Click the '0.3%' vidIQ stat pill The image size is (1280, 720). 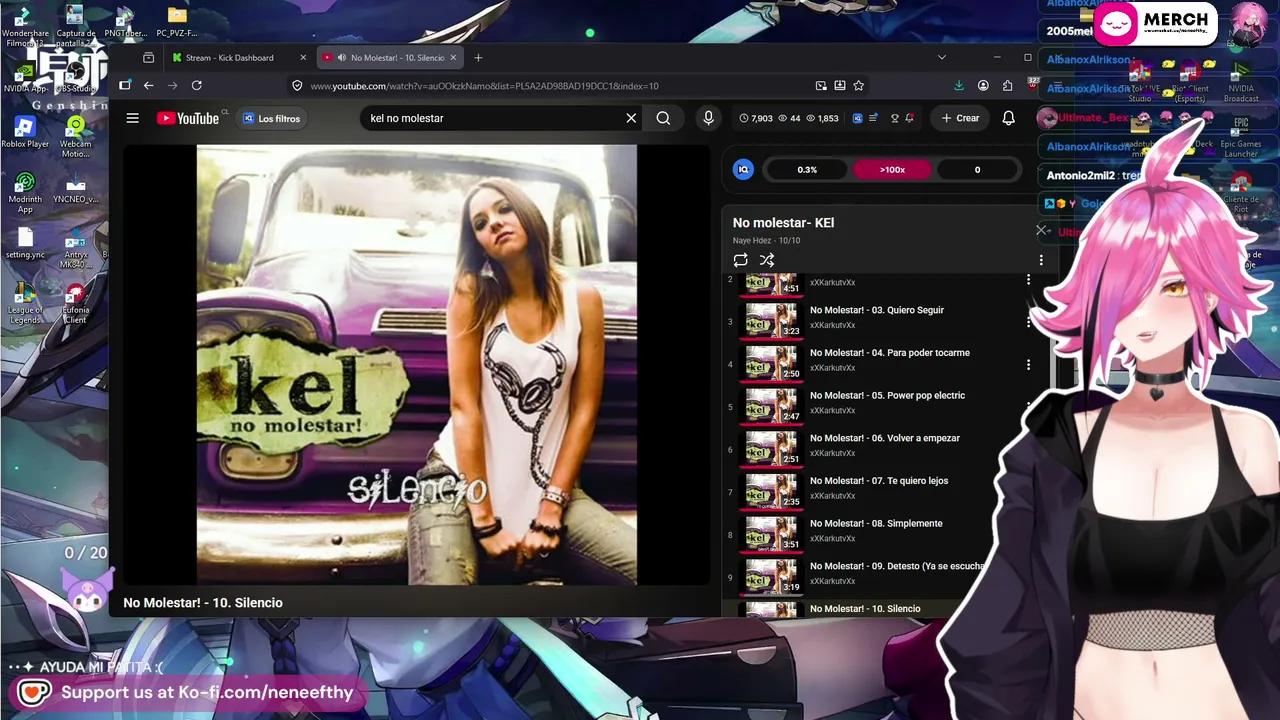pyautogui.click(x=807, y=170)
